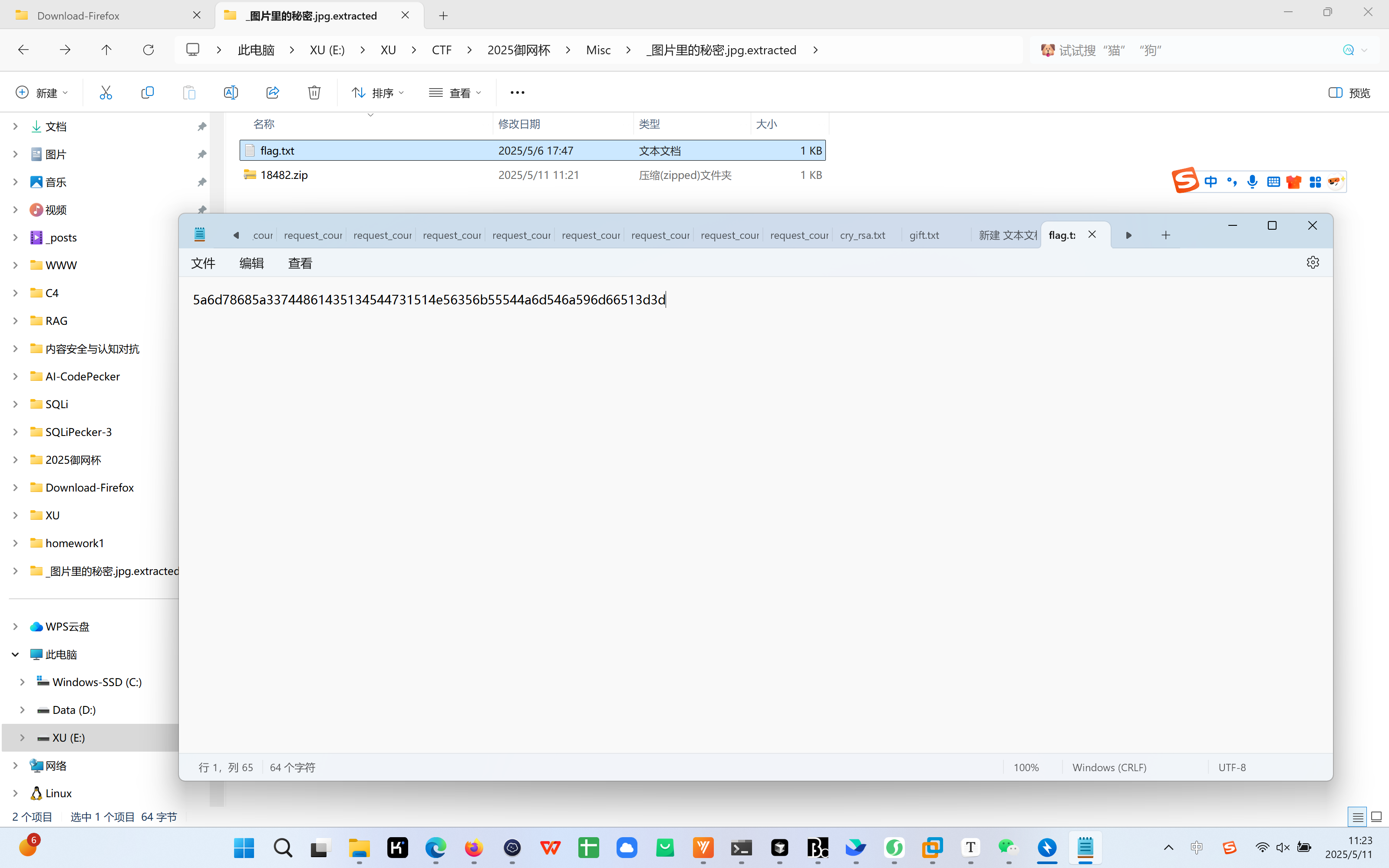Refresh the current Explorer folder
Viewport: 1389px width, 868px height.
148,50
